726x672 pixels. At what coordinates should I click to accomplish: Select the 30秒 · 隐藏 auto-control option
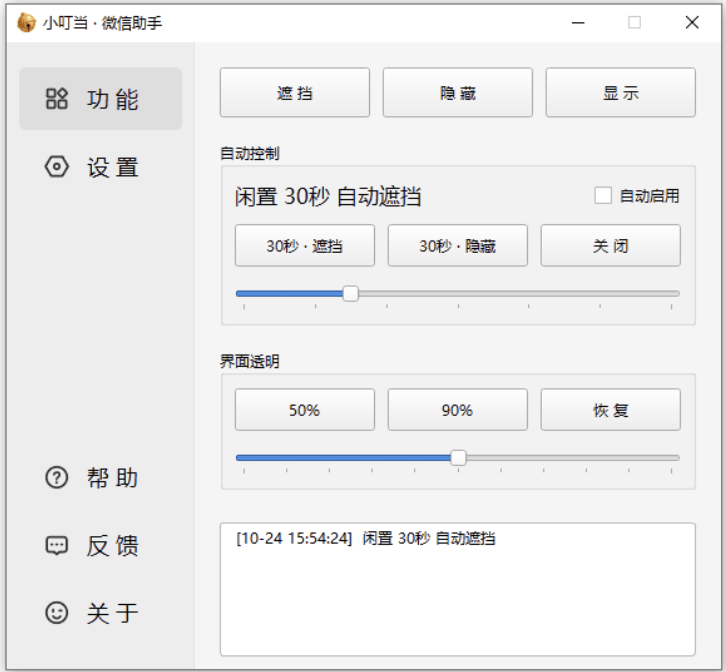click(x=457, y=246)
